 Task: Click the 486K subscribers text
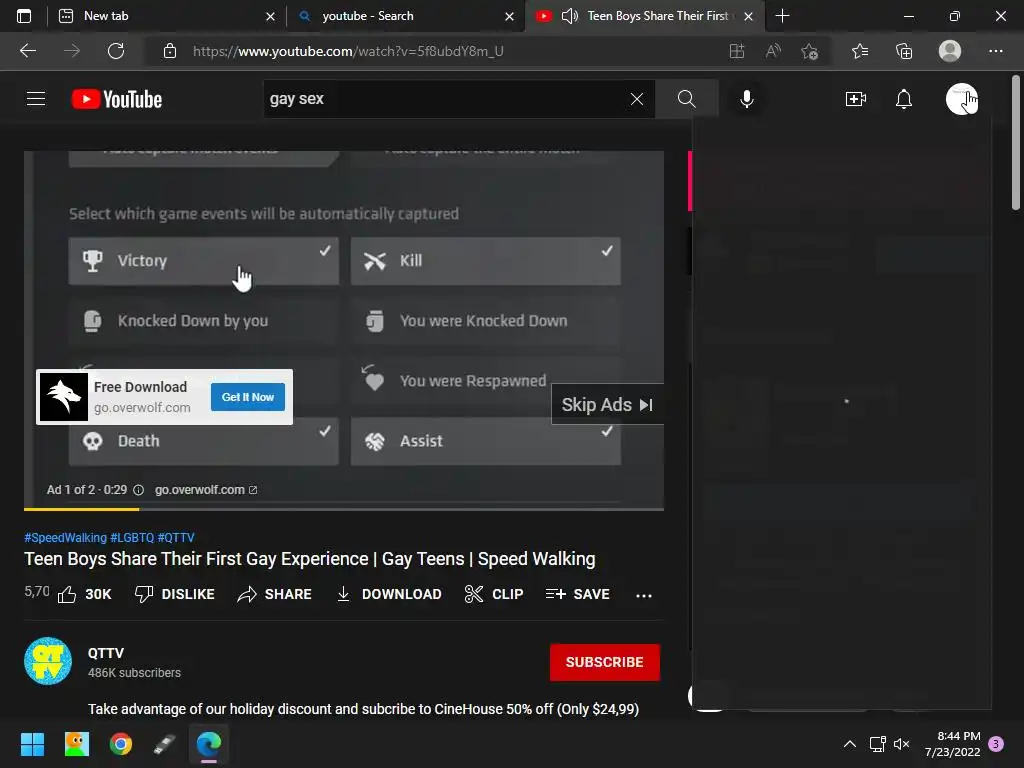tap(135, 673)
